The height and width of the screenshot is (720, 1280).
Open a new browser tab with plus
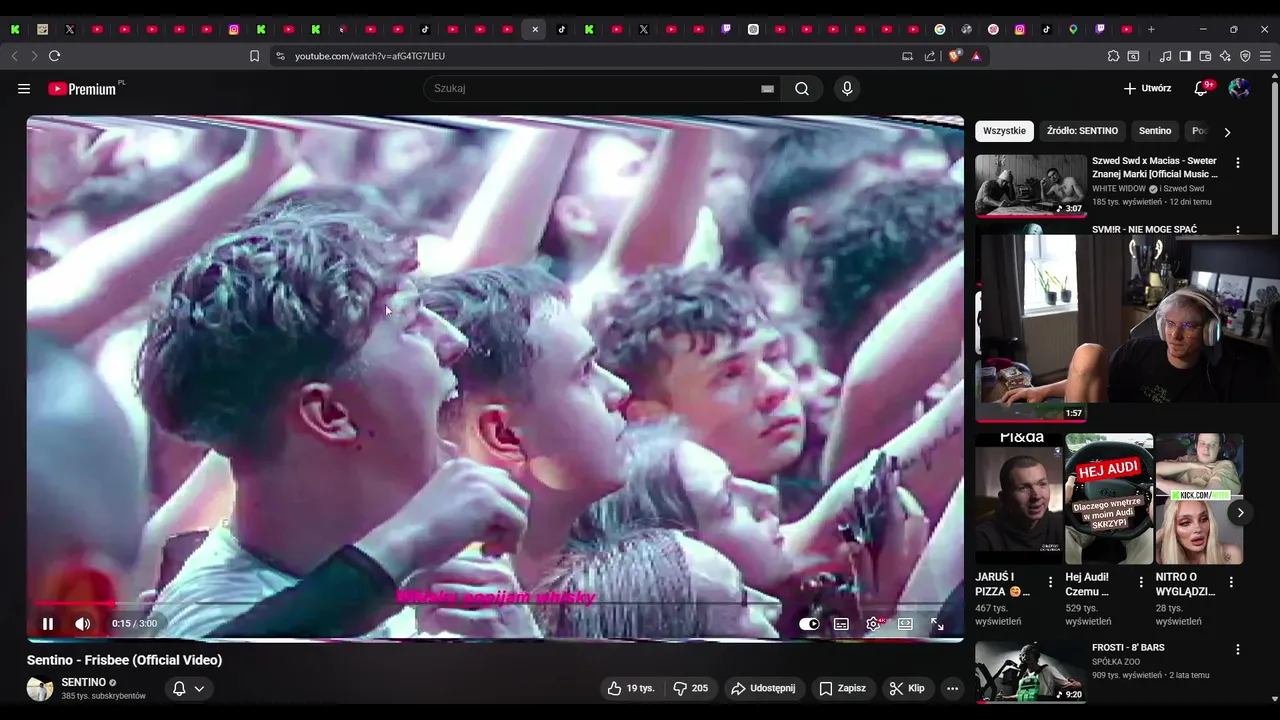pyautogui.click(x=1151, y=29)
